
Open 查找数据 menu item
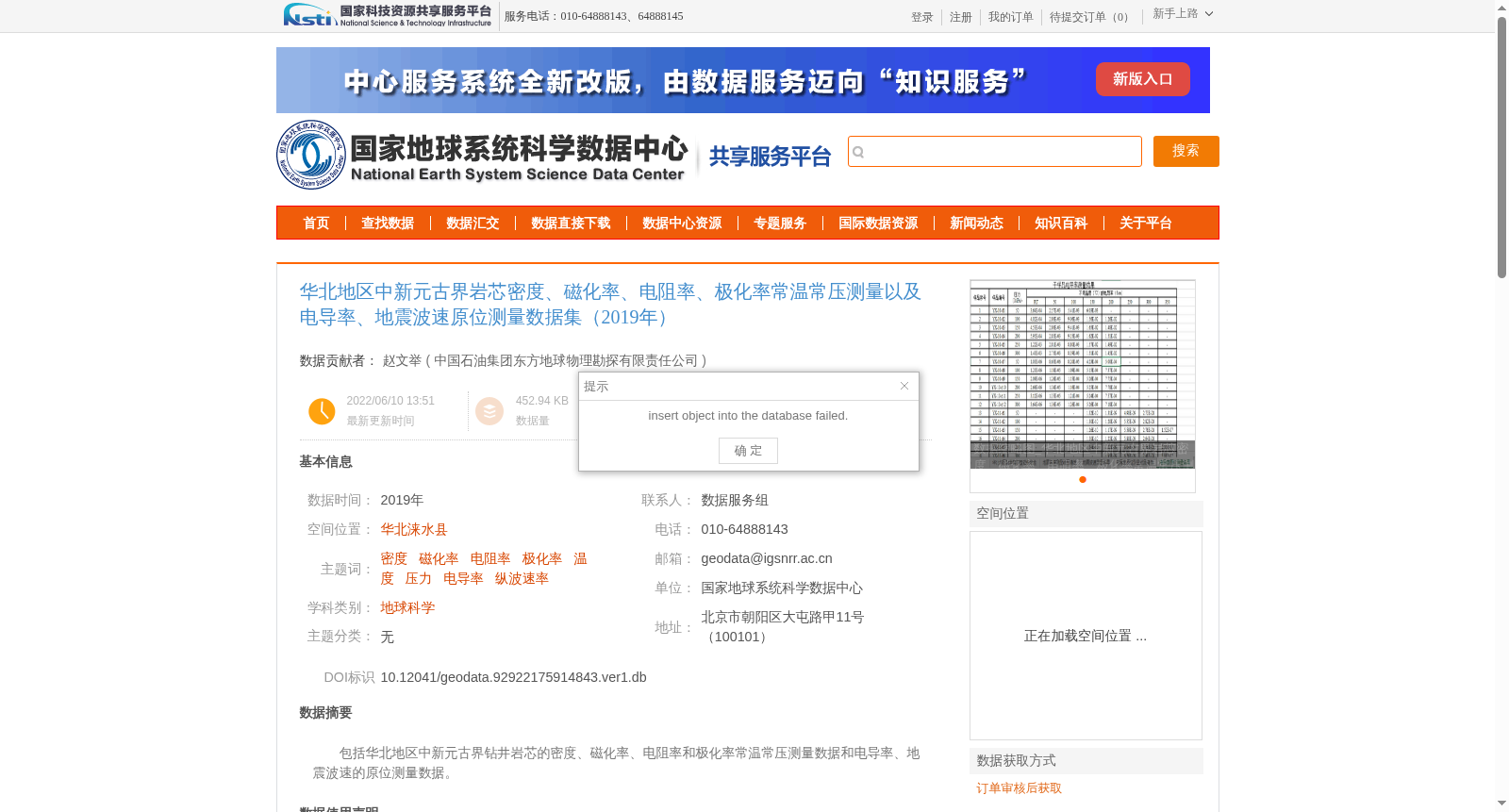[x=388, y=224]
